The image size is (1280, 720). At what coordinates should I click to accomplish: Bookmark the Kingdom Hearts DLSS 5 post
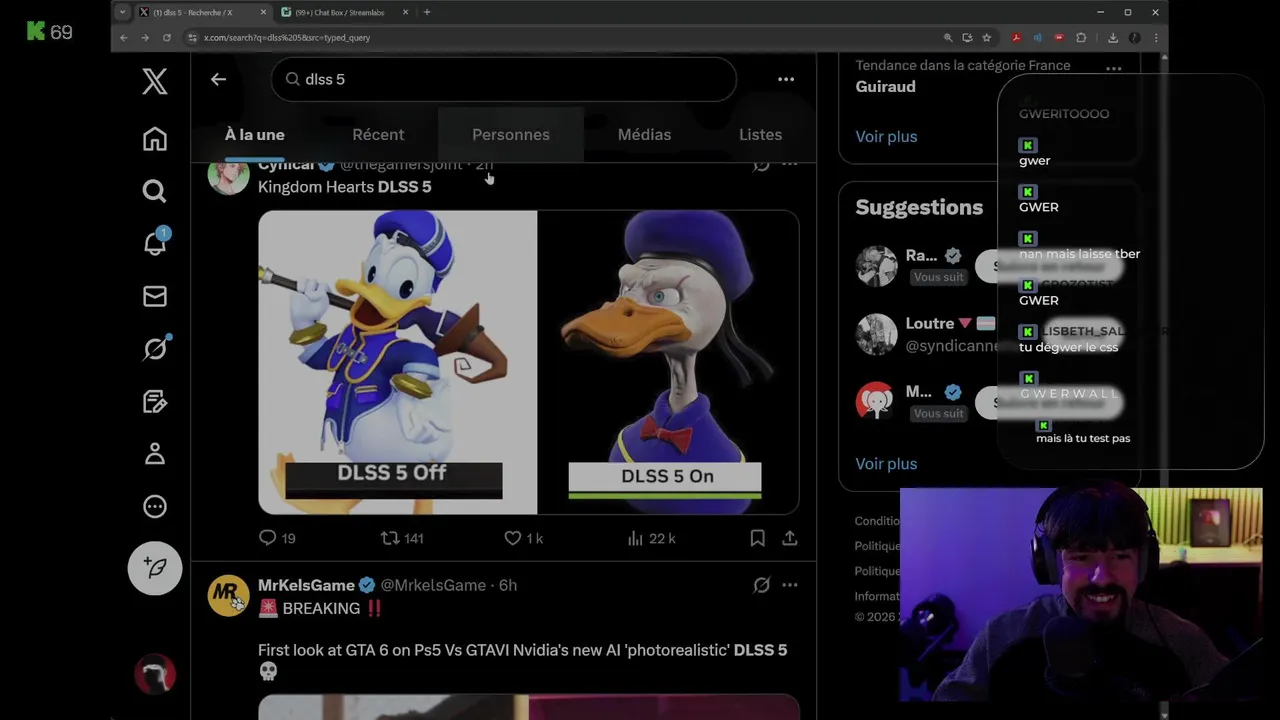pos(758,538)
